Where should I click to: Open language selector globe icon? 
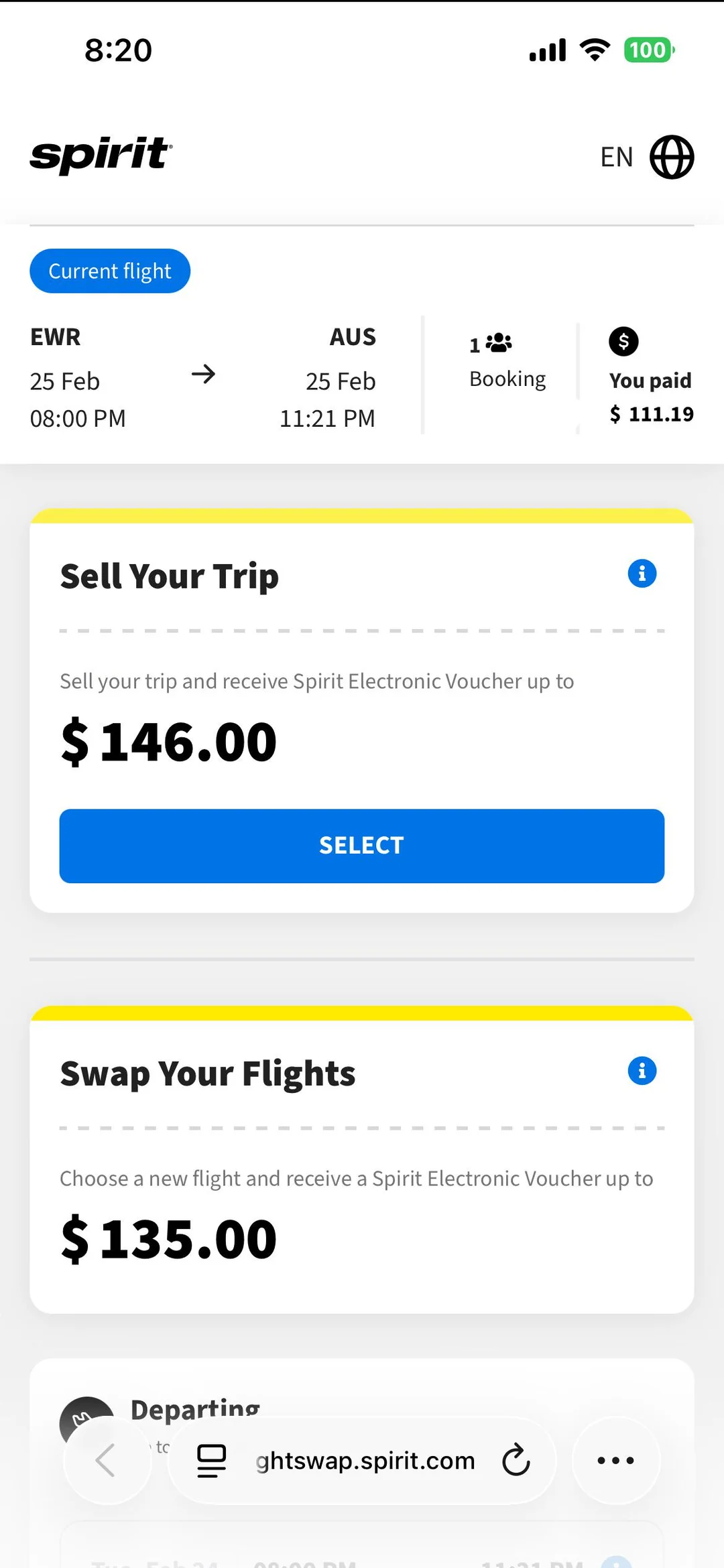(x=672, y=157)
